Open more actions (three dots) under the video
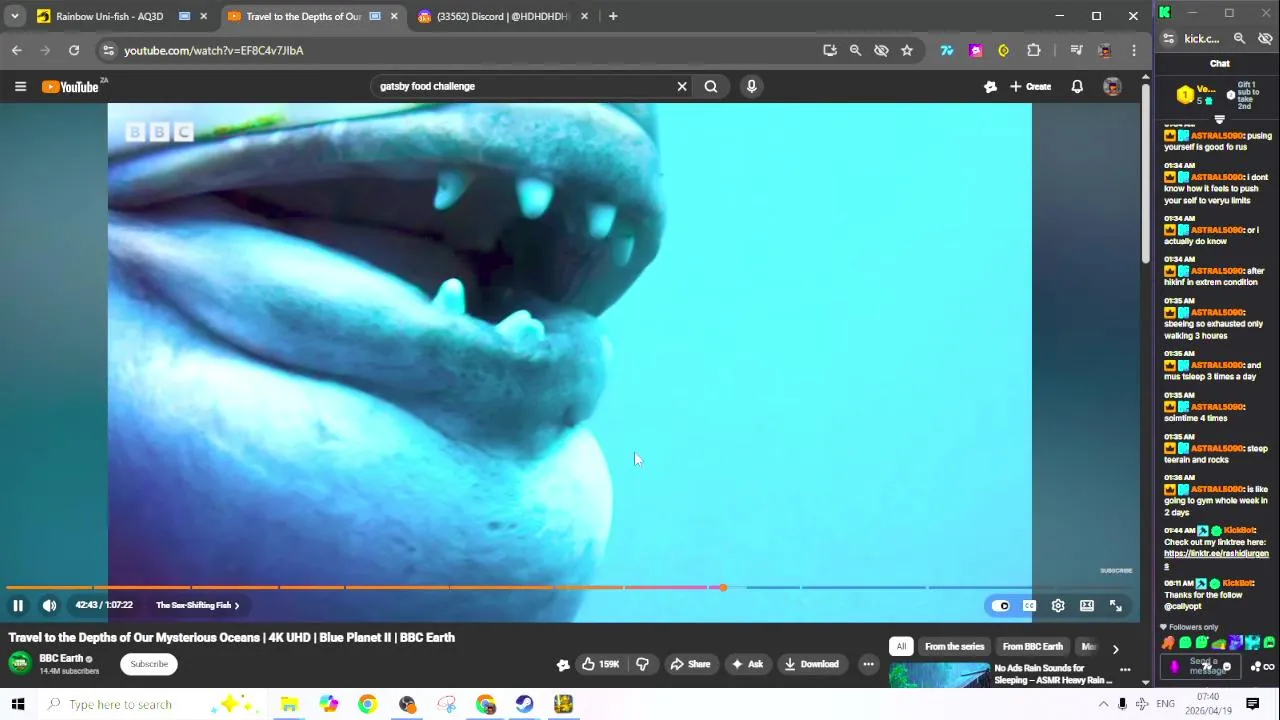The image size is (1280, 720). 868,664
